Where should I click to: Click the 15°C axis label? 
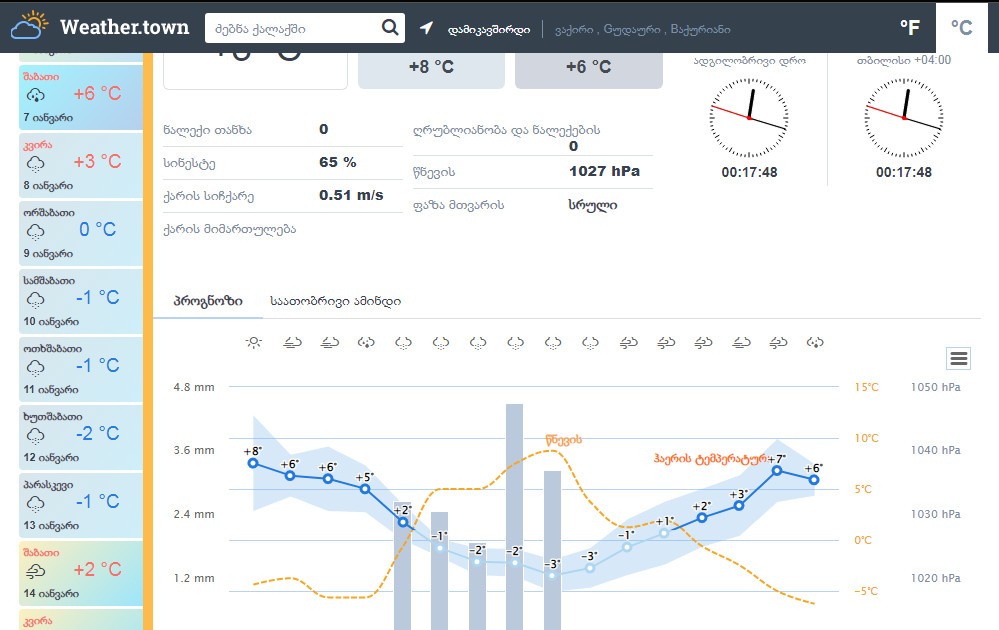[866, 387]
